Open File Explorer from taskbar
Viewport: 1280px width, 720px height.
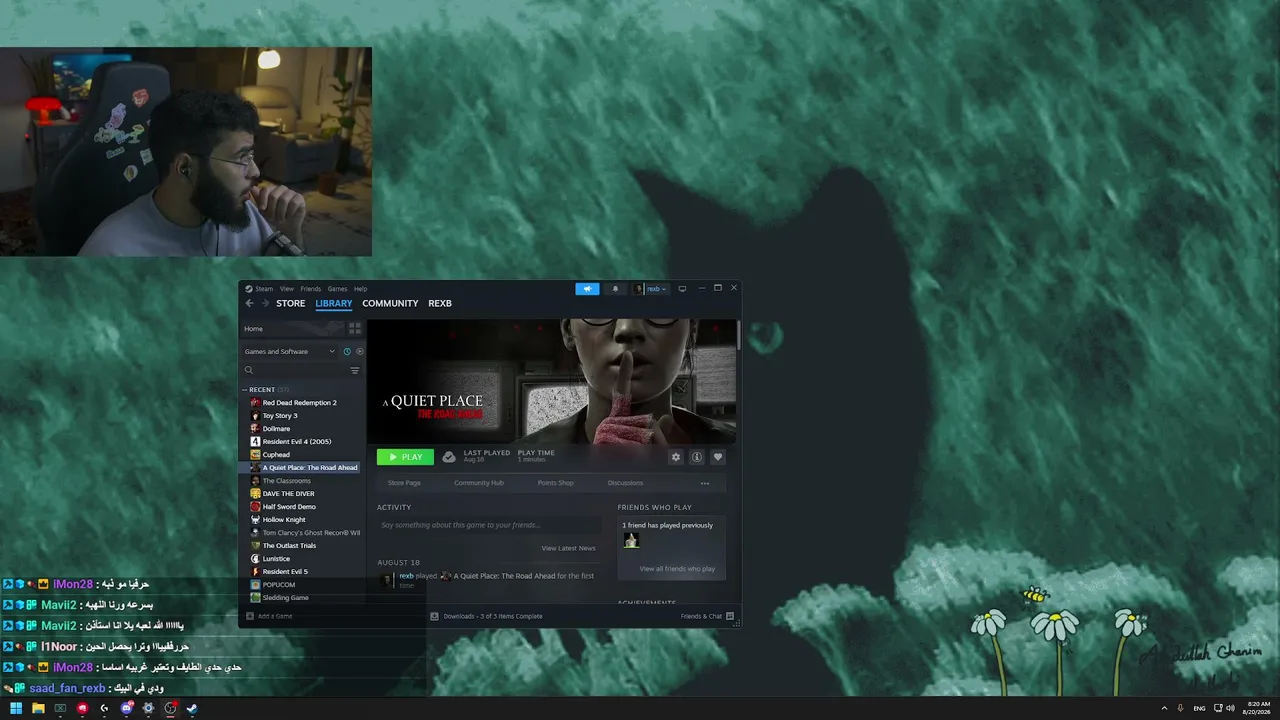pyautogui.click(x=38, y=708)
